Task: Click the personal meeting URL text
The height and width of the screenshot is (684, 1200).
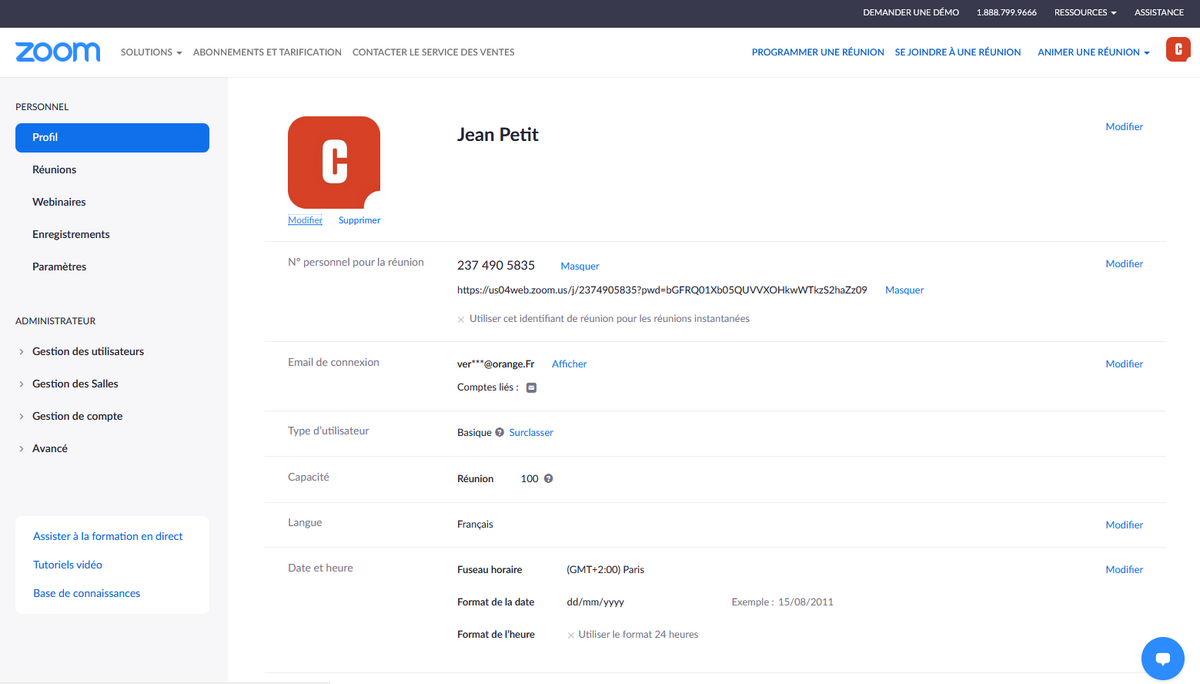Action: click(662, 290)
